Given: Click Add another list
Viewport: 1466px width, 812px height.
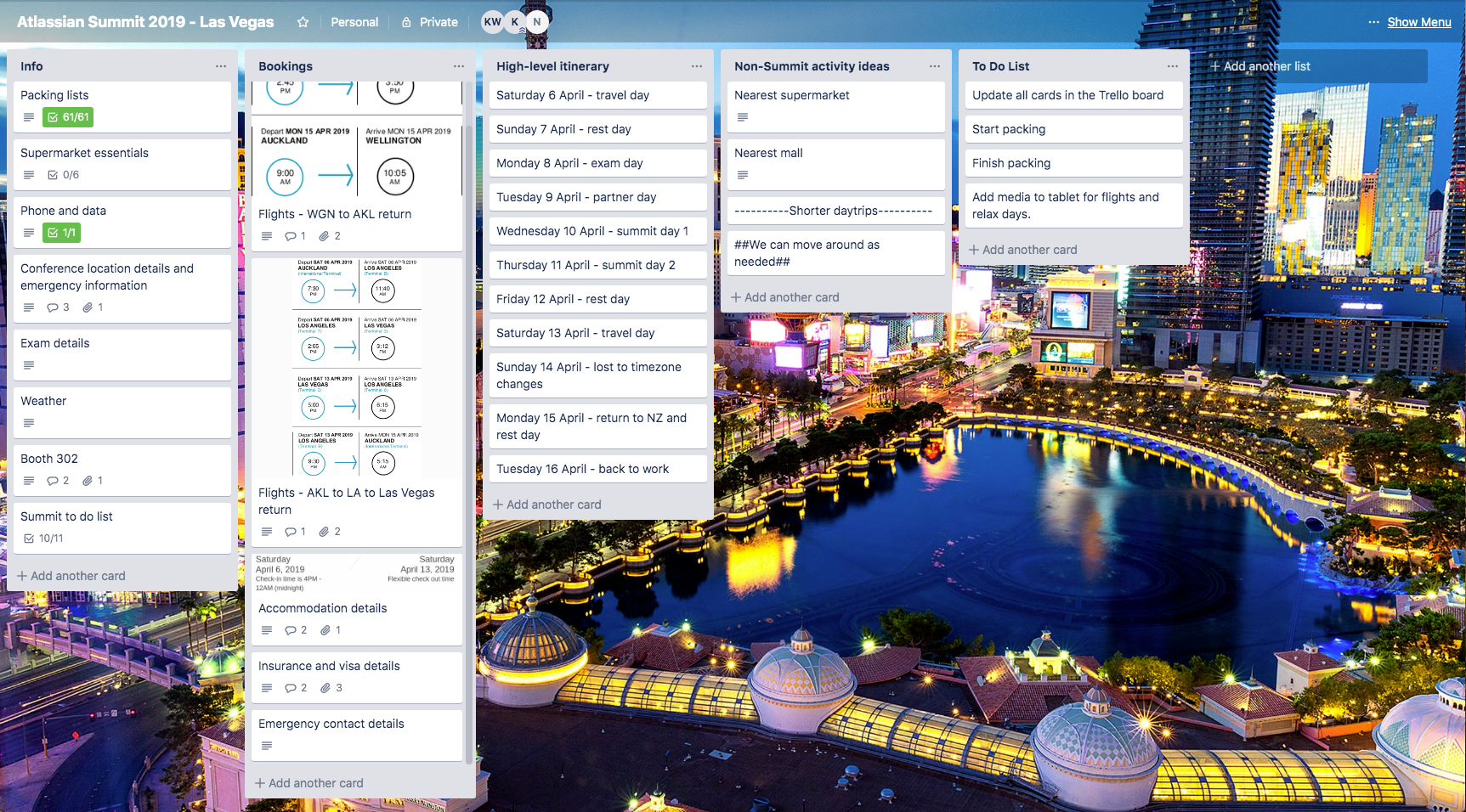Looking at the screenshot, I should [1266, 66].
